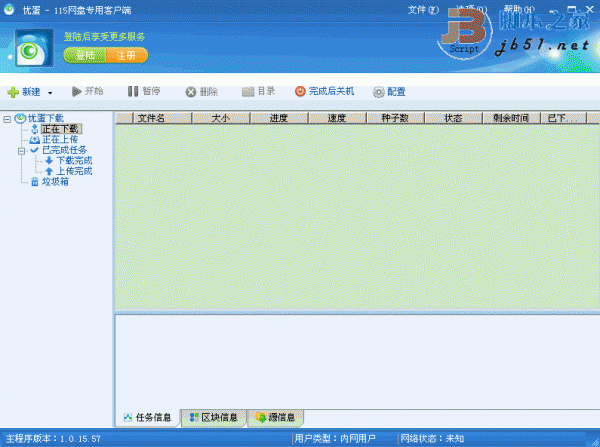
Task: Click 主程序版本：1.0.15.57 status text
Action: (53, 439)
